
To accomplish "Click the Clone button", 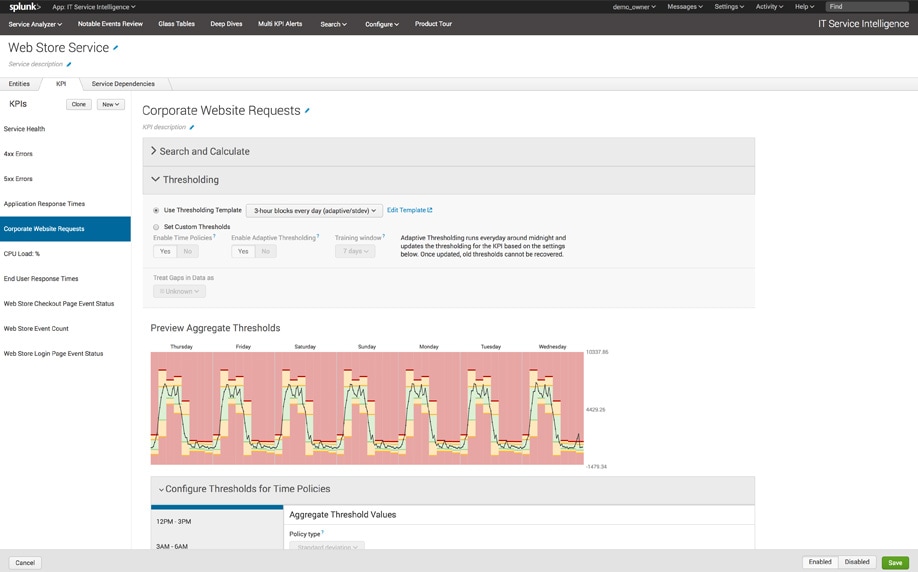I will [x=78, y=105].
